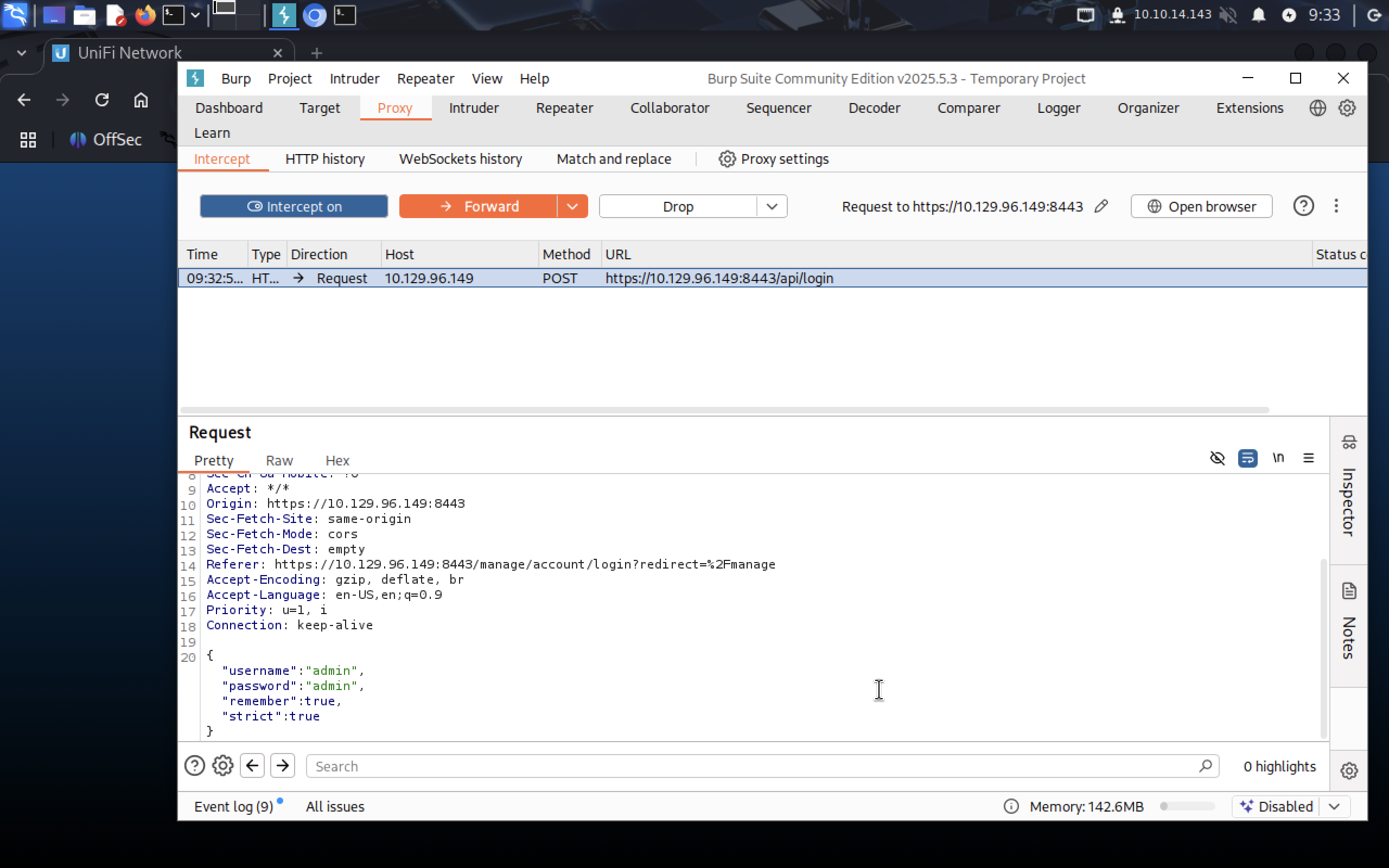
Task: Open the View menu
Action: (487, 78)
